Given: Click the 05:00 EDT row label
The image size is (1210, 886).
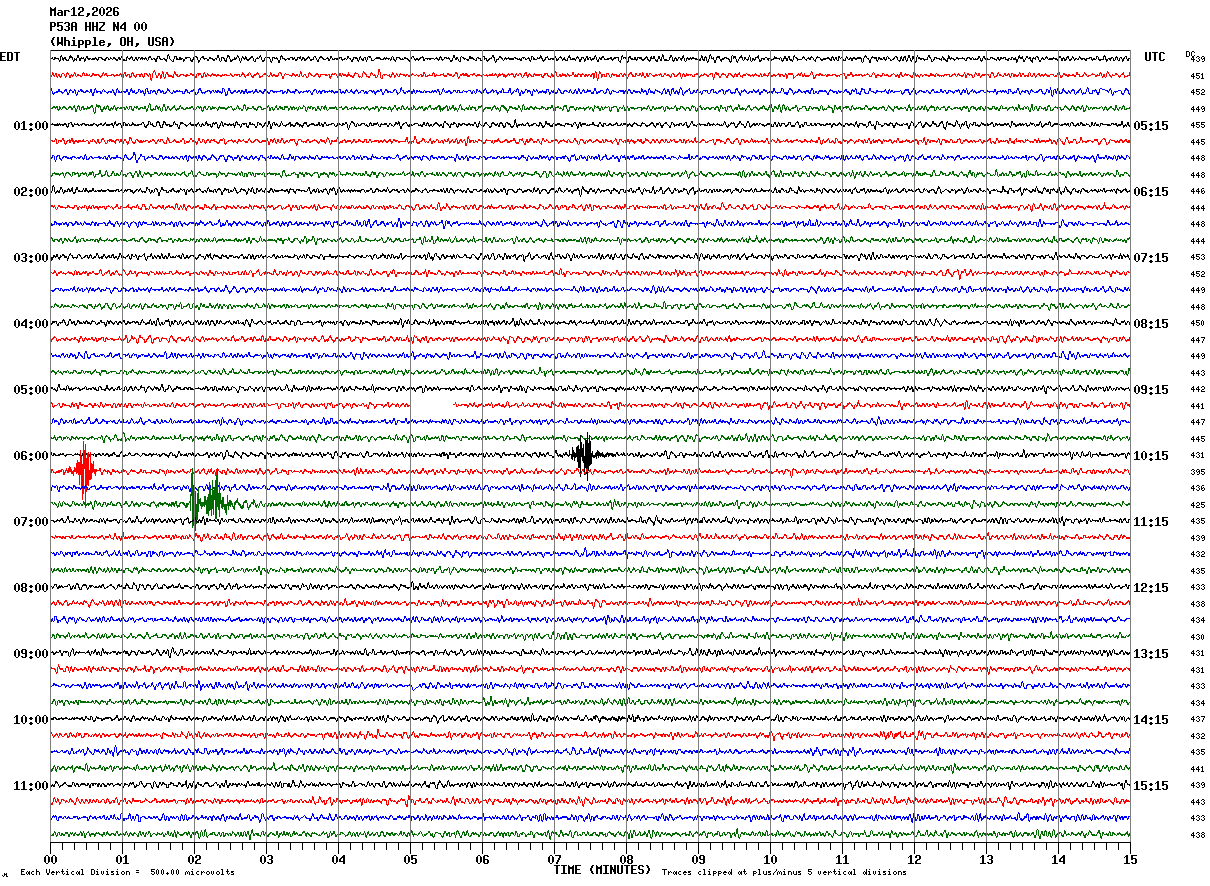Looking at the screenshot, I should (x=30, y=390).
